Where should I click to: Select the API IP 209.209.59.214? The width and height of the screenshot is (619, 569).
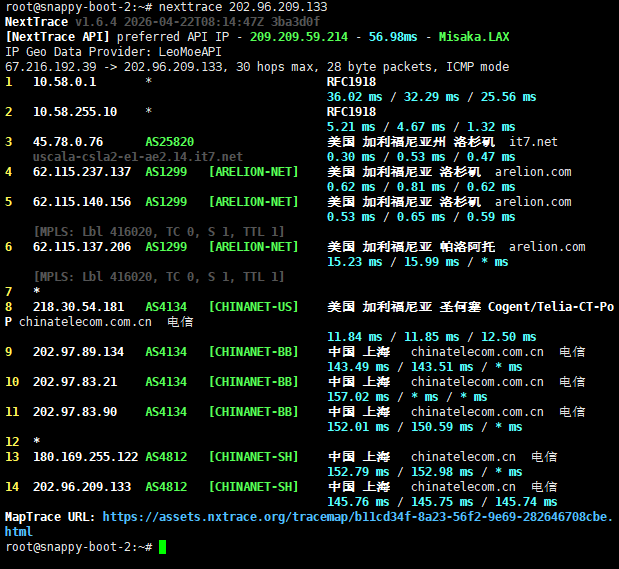pyautogui.click(x=299, y=37)
